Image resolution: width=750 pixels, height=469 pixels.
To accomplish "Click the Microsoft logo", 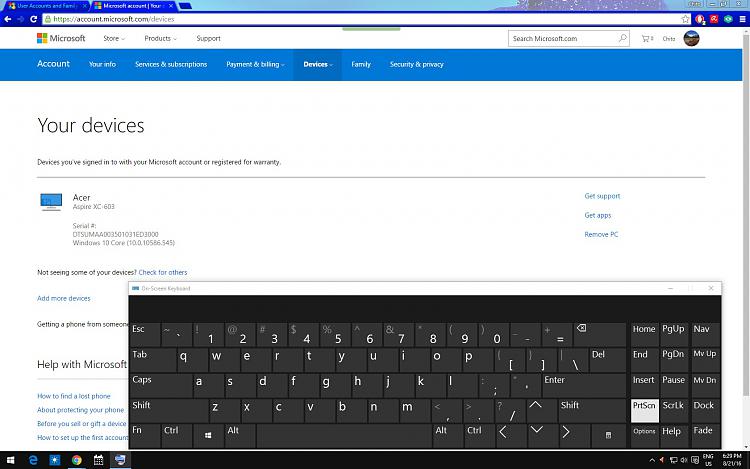I will 61,38.
